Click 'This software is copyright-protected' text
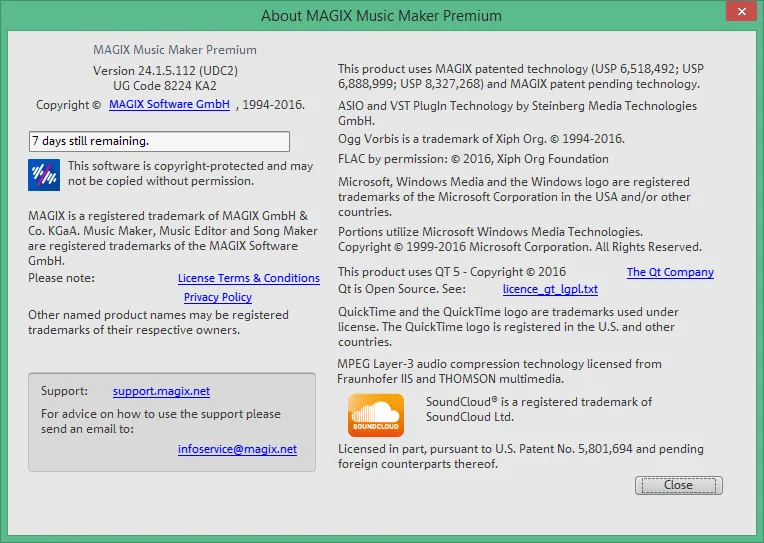Image resolution: width=764 pixels, height=543 pixels. pyautogui.click(x=190, y=174)
